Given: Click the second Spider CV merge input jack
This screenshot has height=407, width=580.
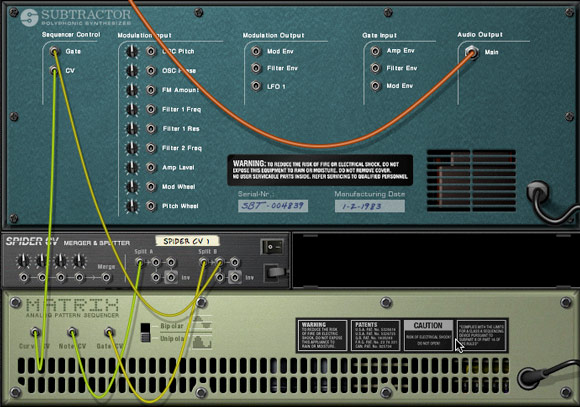Looking at the screenshot, I should coord(42,277).
